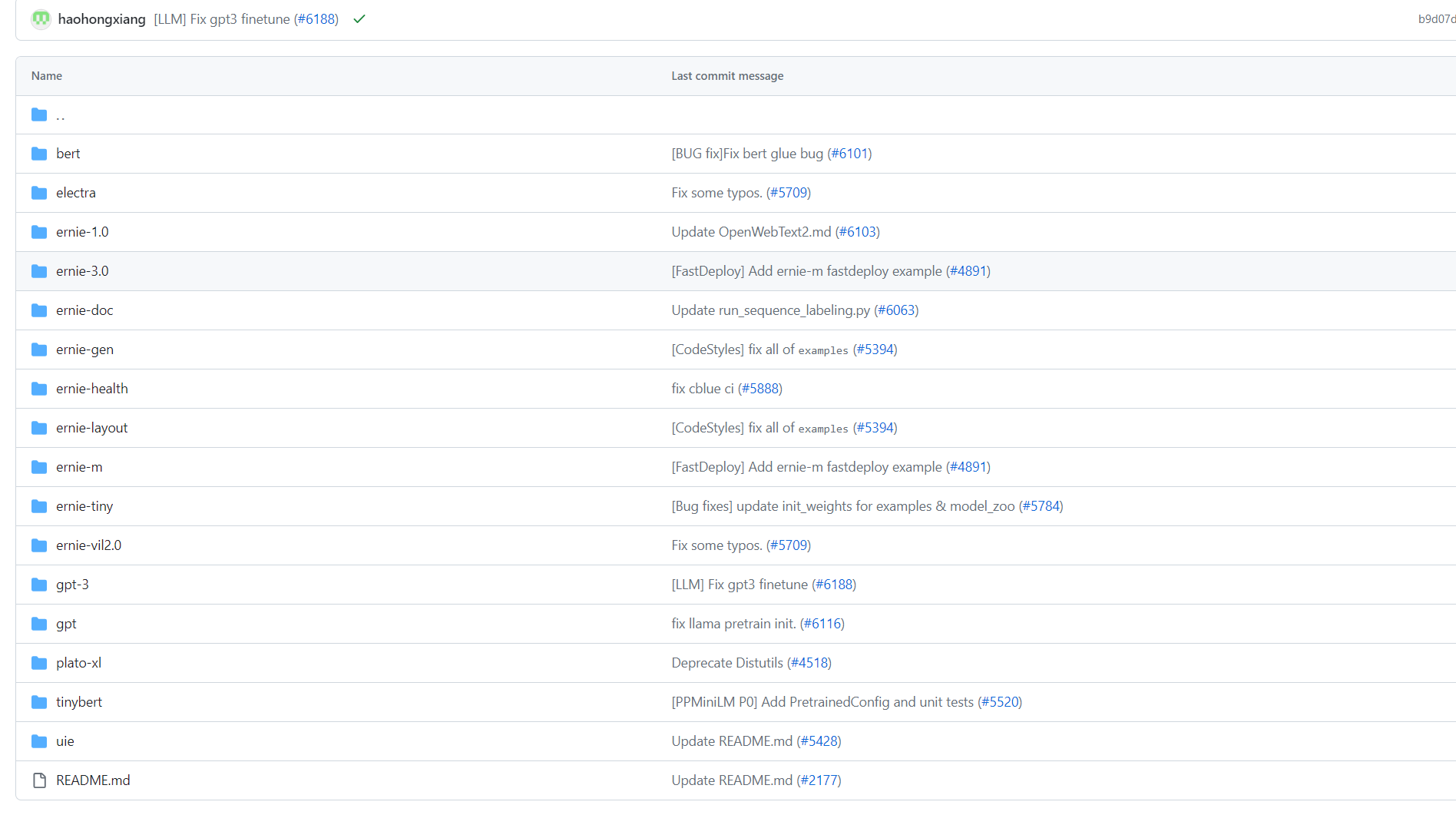Browse the ernie-gen directory

click(x=84, y=350)
